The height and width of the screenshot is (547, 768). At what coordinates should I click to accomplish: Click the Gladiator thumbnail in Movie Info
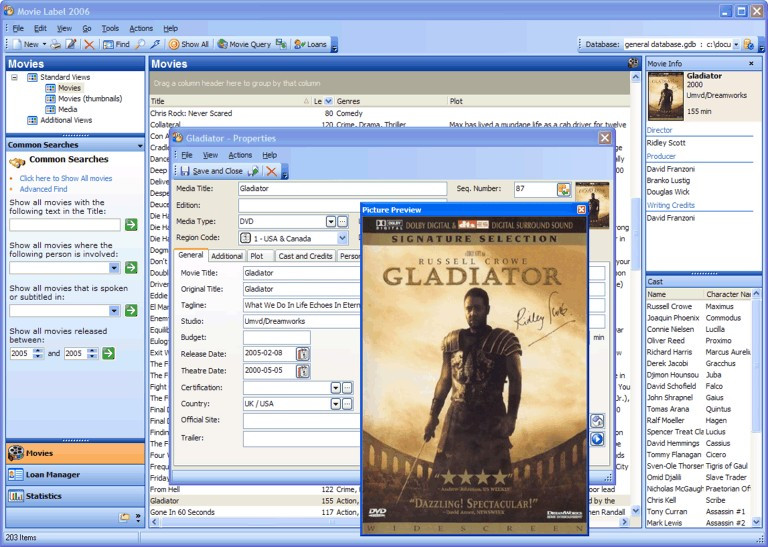click(665, 96)
